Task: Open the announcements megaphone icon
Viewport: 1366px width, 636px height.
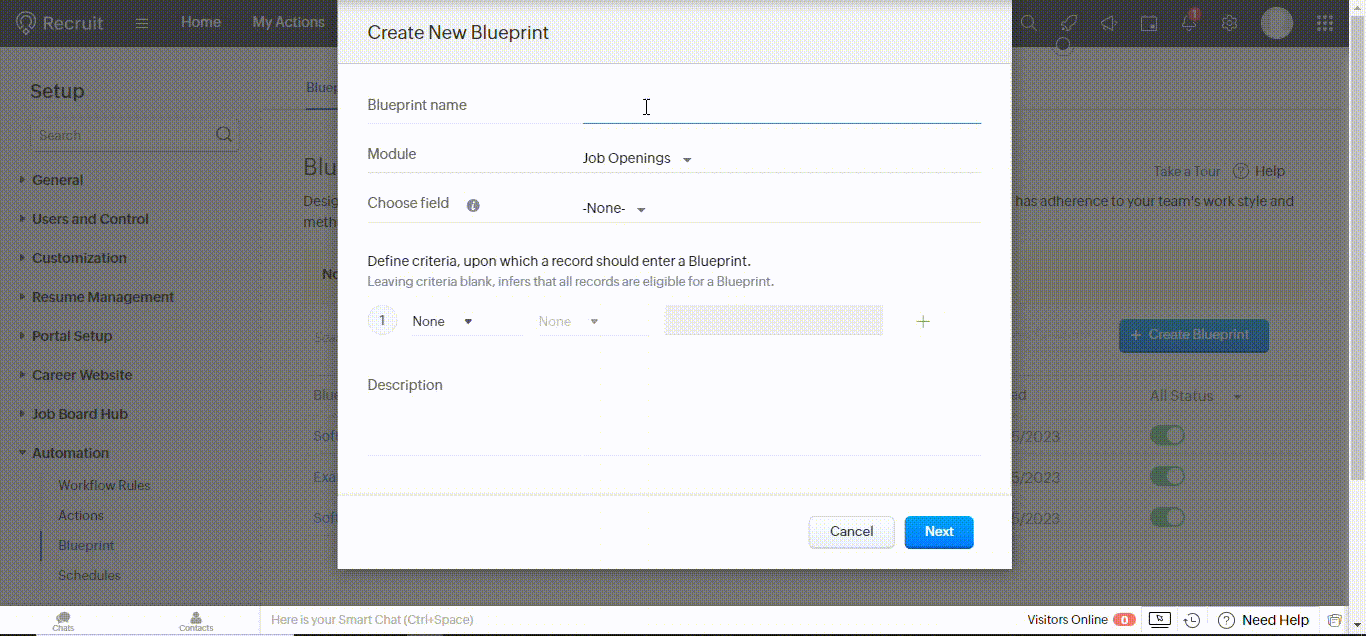Action: click(x=1108, y=22)
